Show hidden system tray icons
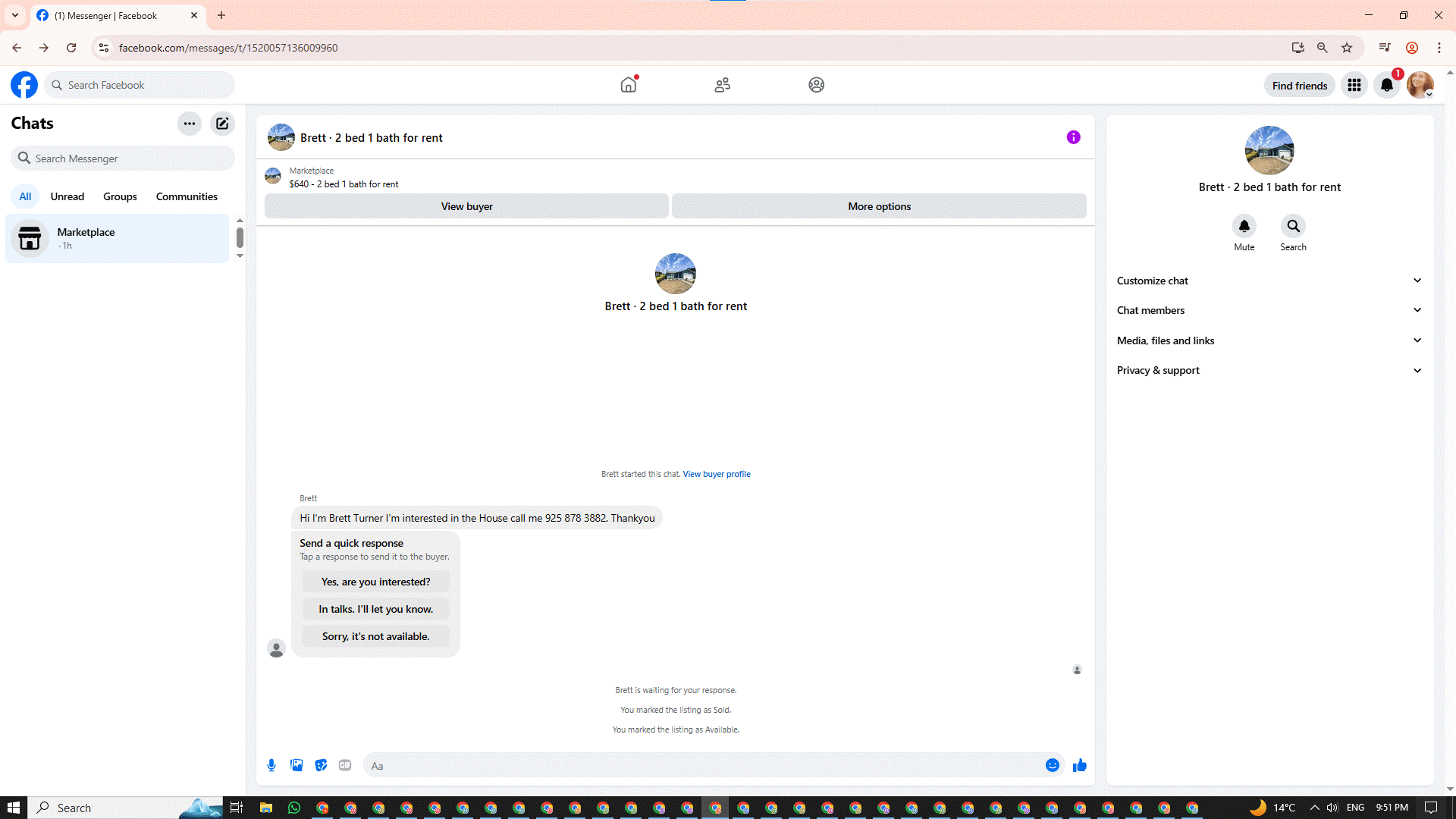The image size is (1456, 819). click(1314, 808)
